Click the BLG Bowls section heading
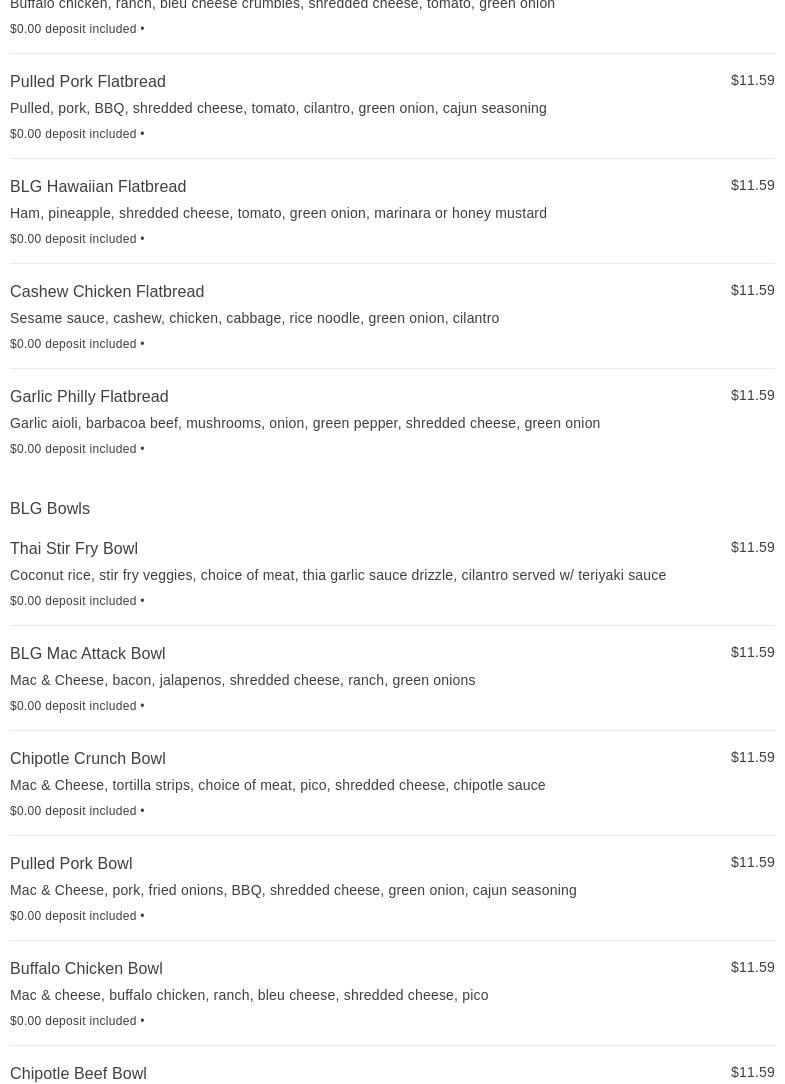 click(x=50, y=508)
